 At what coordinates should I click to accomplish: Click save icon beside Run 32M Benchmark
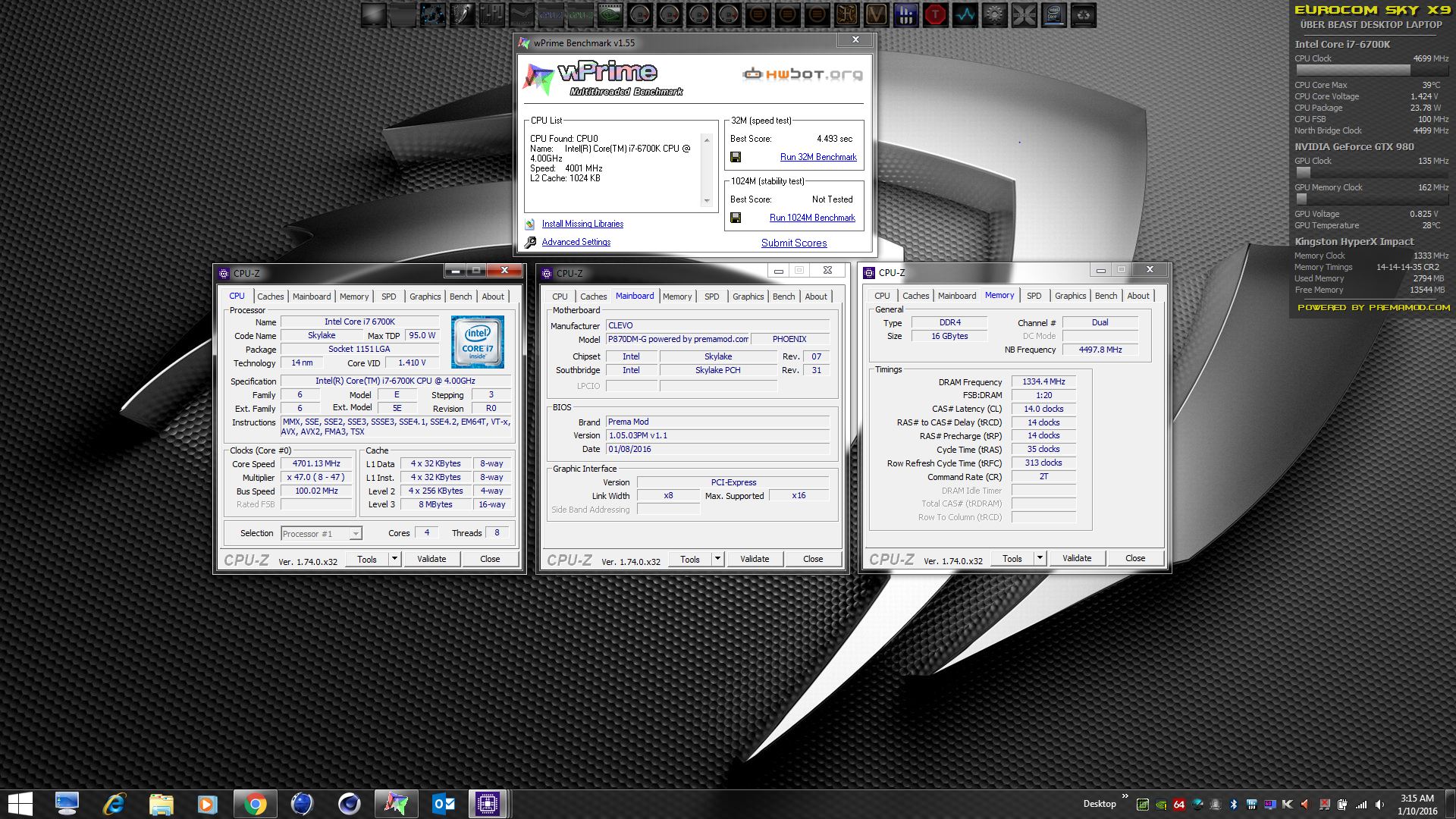735,157
